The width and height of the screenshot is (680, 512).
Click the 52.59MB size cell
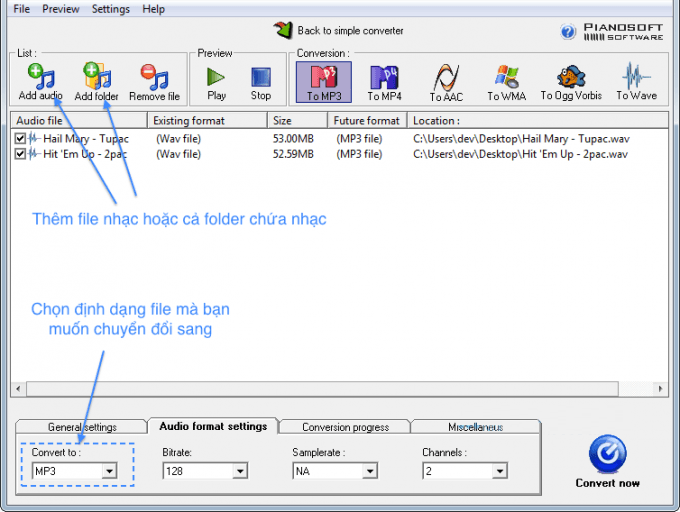coord(293,154)
